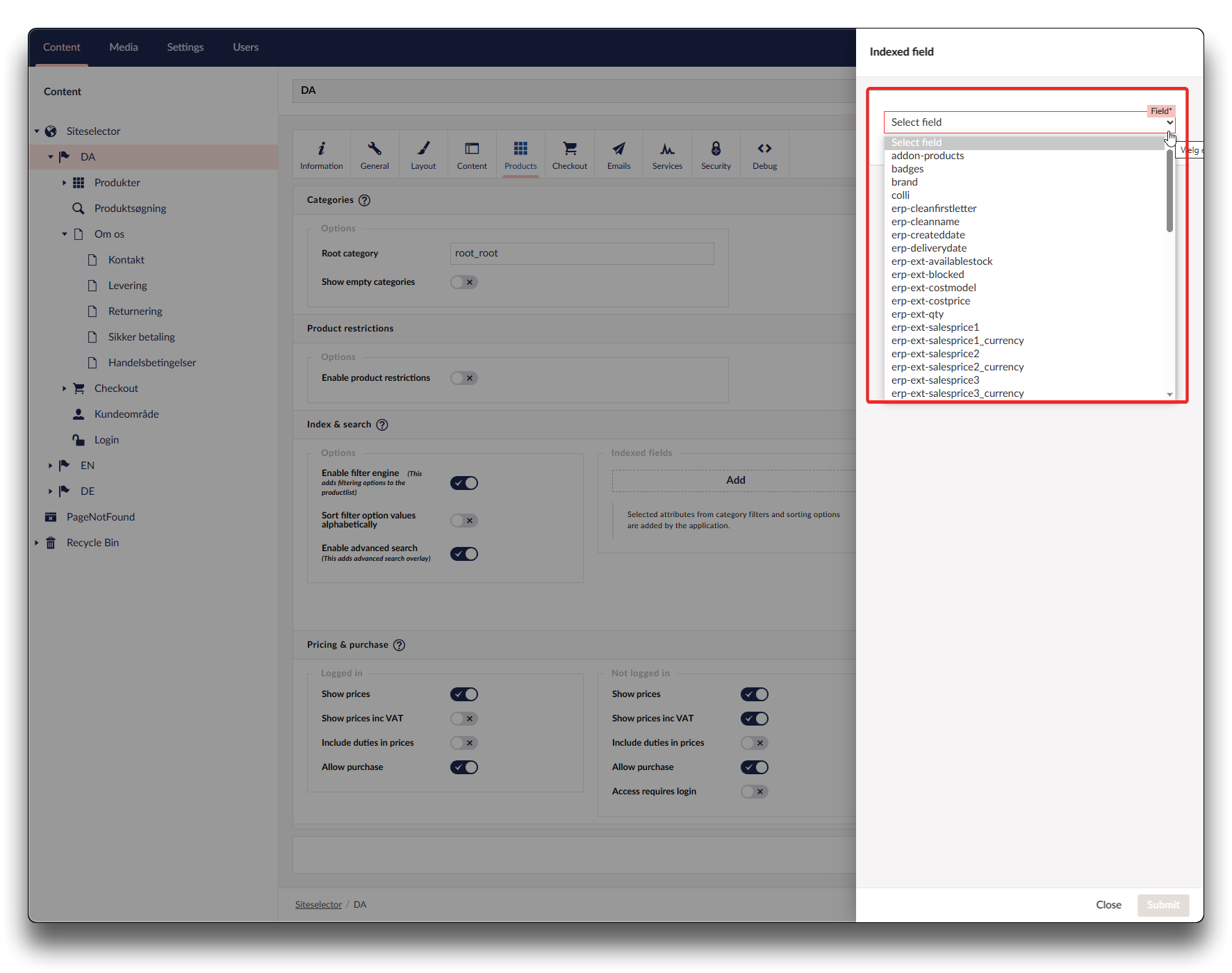Click the Siteselector breadcrumb link
Image resolution: width=1232 pixels, height=973 pixels.
point(318,905)
